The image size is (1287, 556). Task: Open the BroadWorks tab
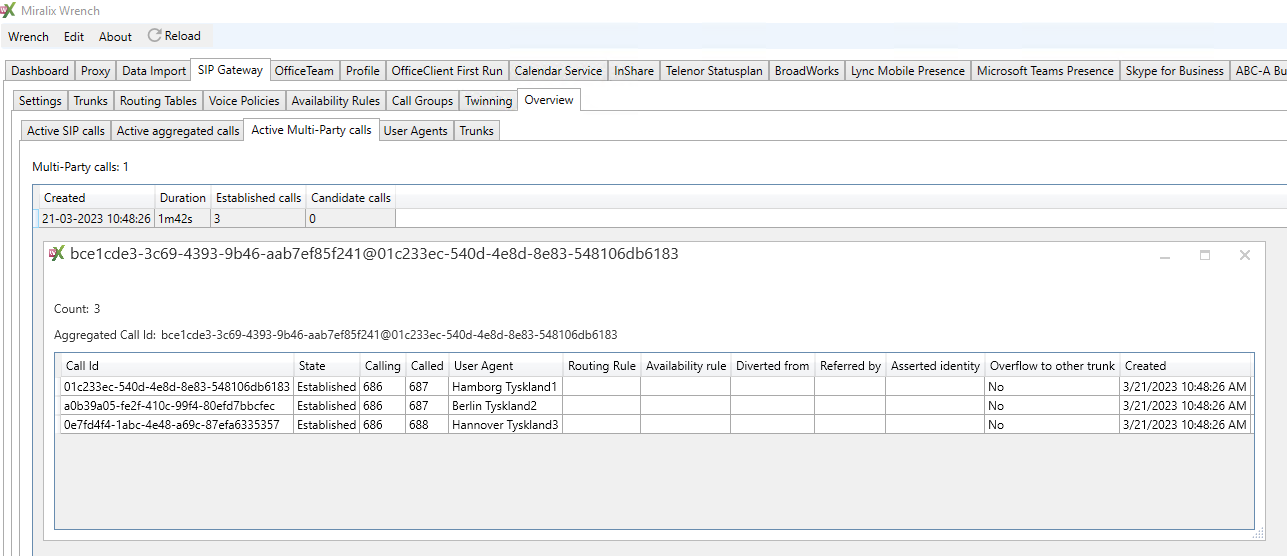[x=807, y=71]
